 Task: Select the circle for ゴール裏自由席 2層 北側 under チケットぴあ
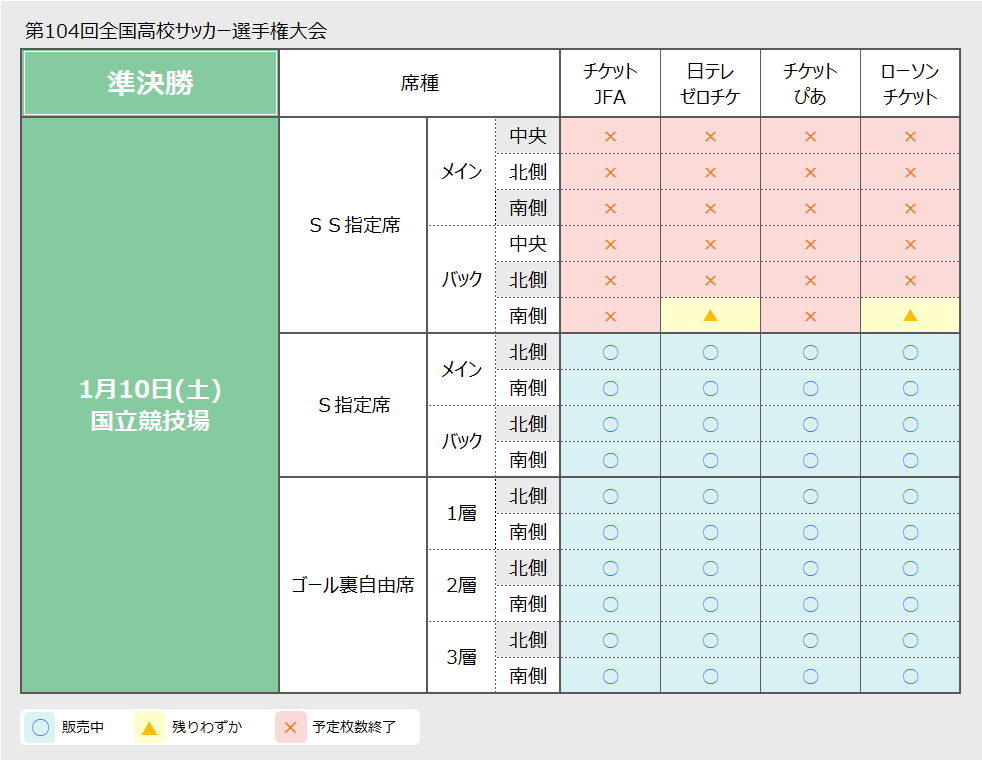click(x=810, y=568)
